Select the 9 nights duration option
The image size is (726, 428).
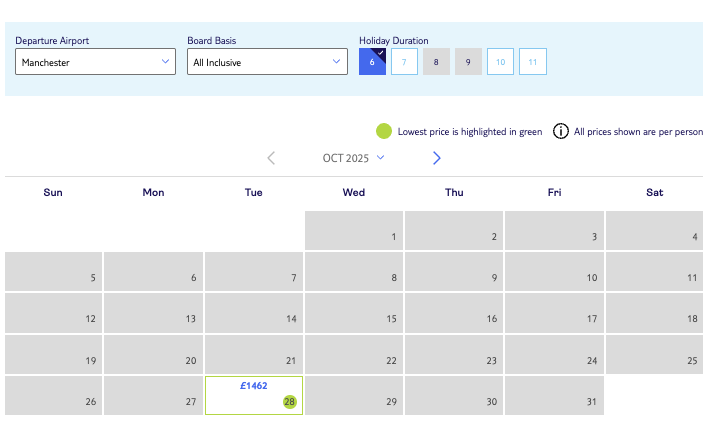[x=468, y=62]
